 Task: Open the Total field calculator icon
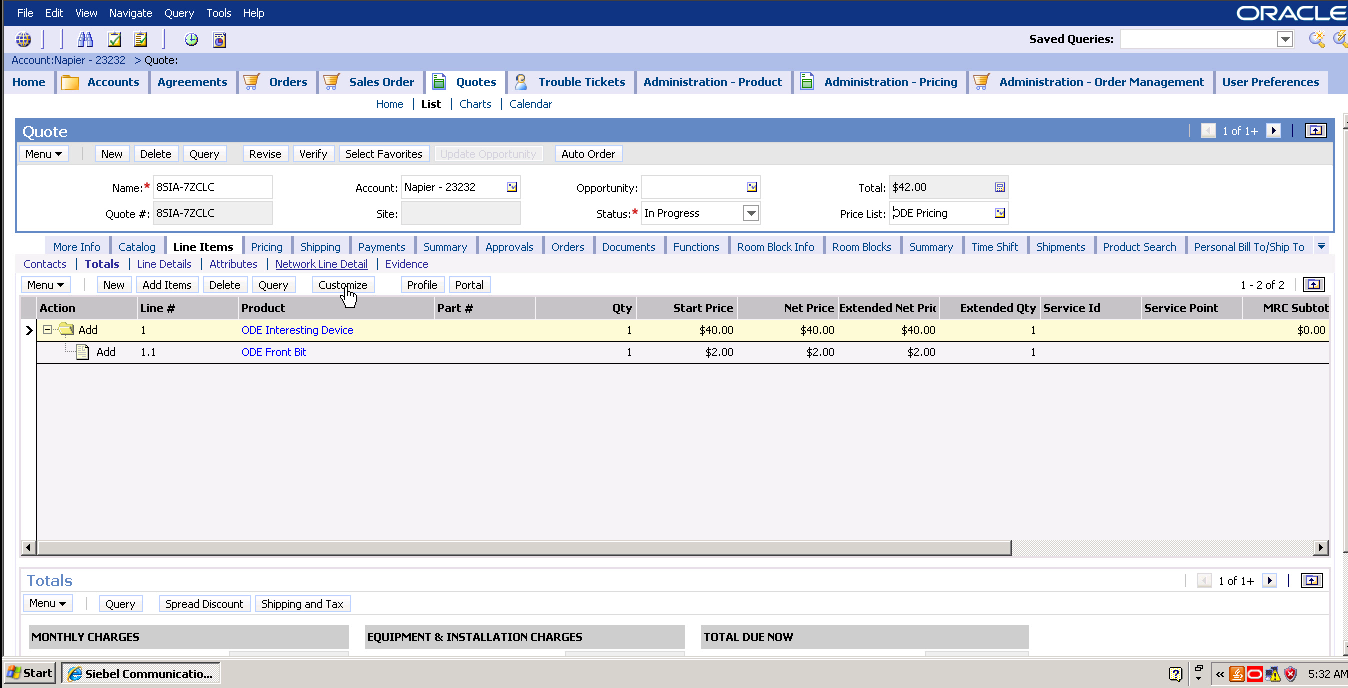point(1000,187)
